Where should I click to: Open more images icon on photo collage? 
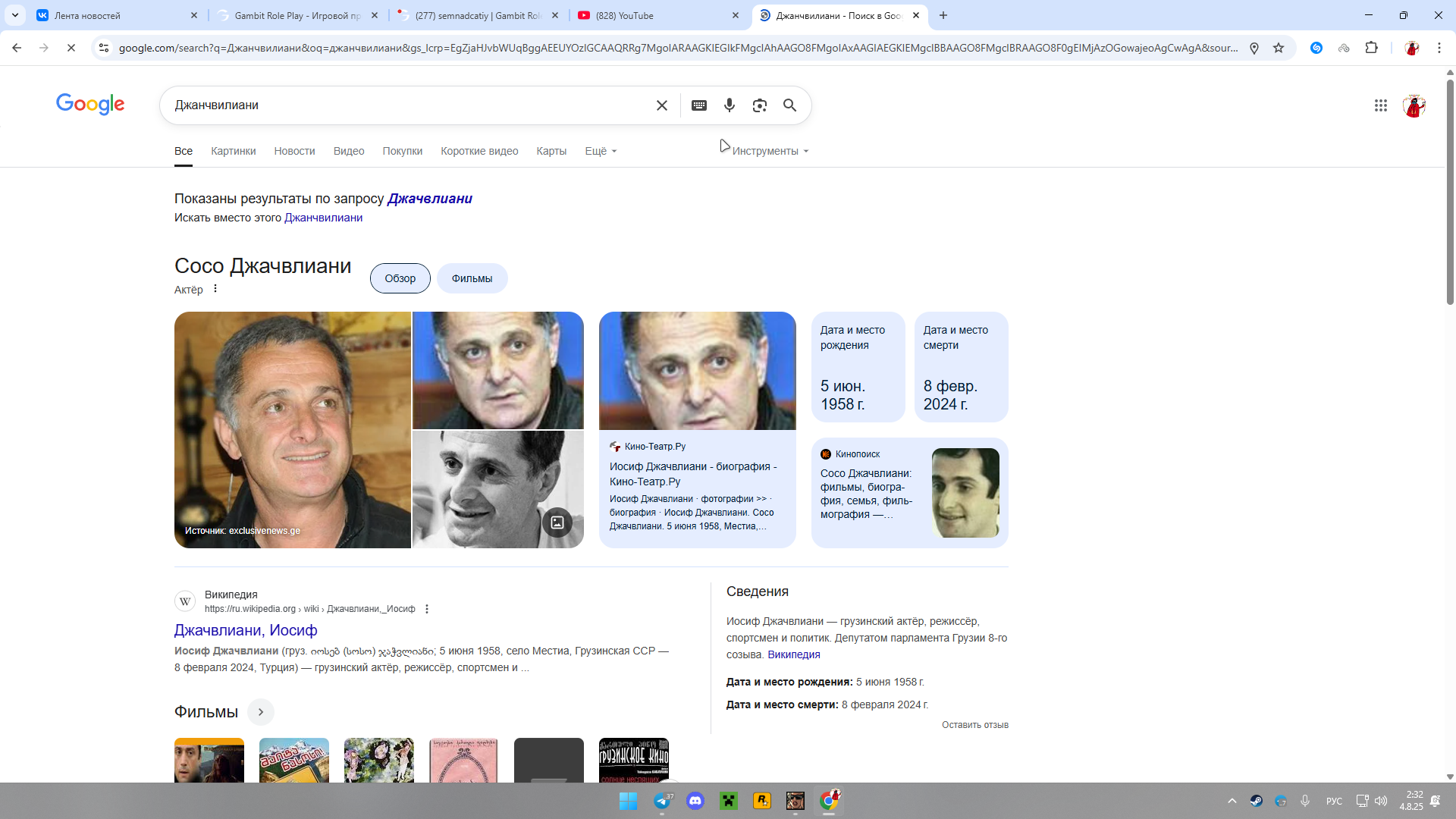click(557, 522)
